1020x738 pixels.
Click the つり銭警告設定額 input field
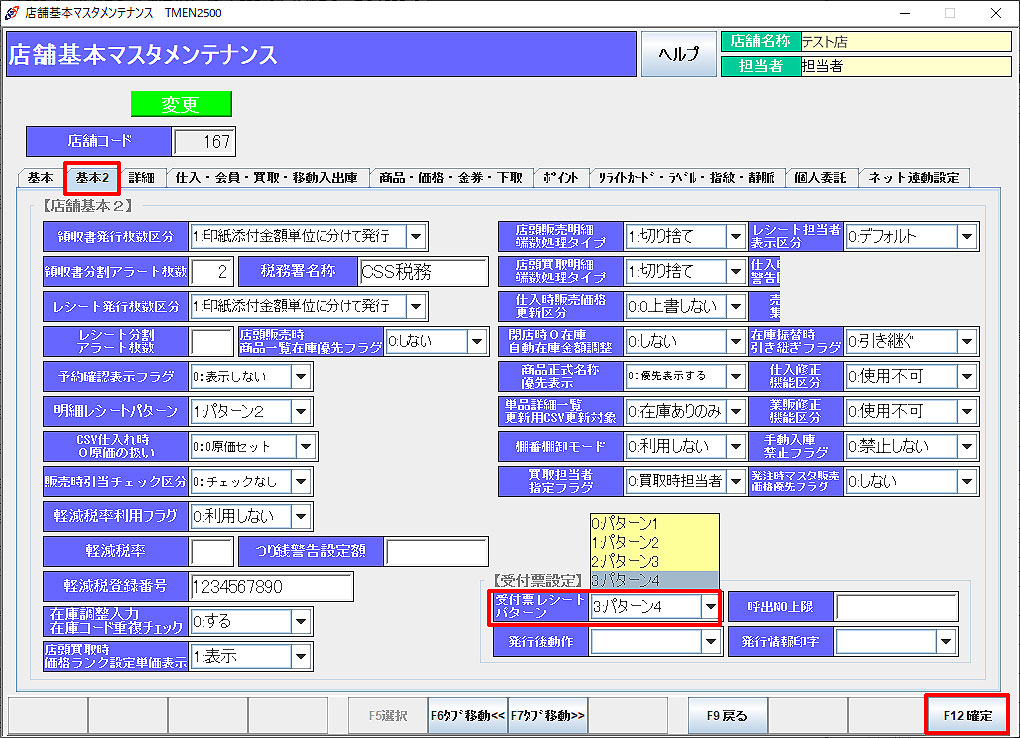(436, 552)
